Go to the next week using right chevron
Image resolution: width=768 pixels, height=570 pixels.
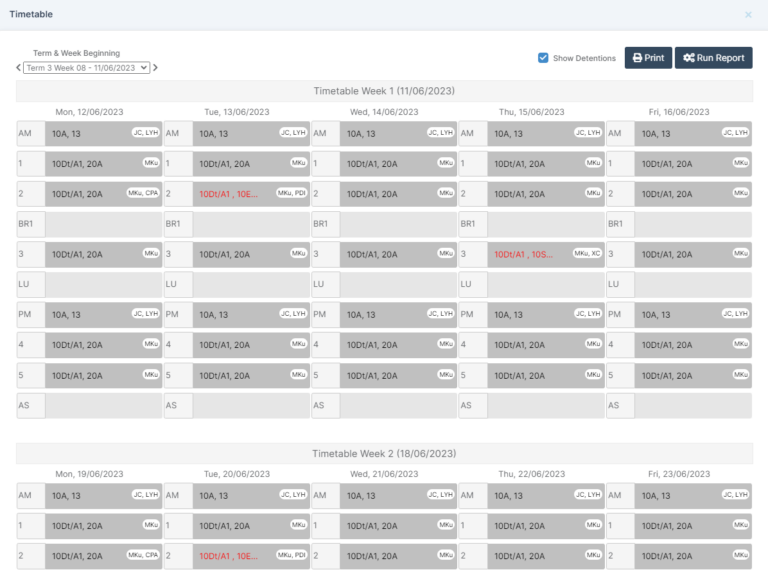156,68
